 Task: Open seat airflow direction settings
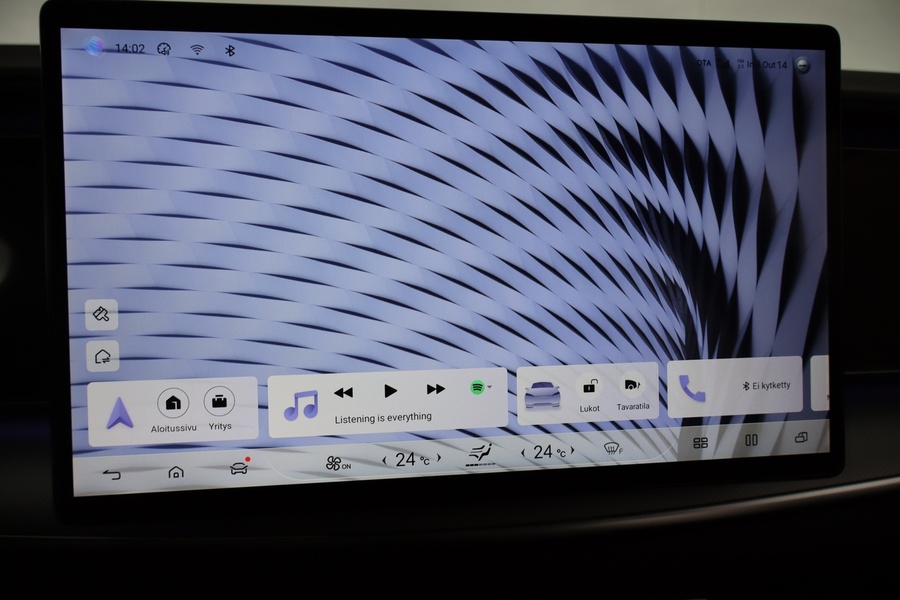[x=481, y=455]
